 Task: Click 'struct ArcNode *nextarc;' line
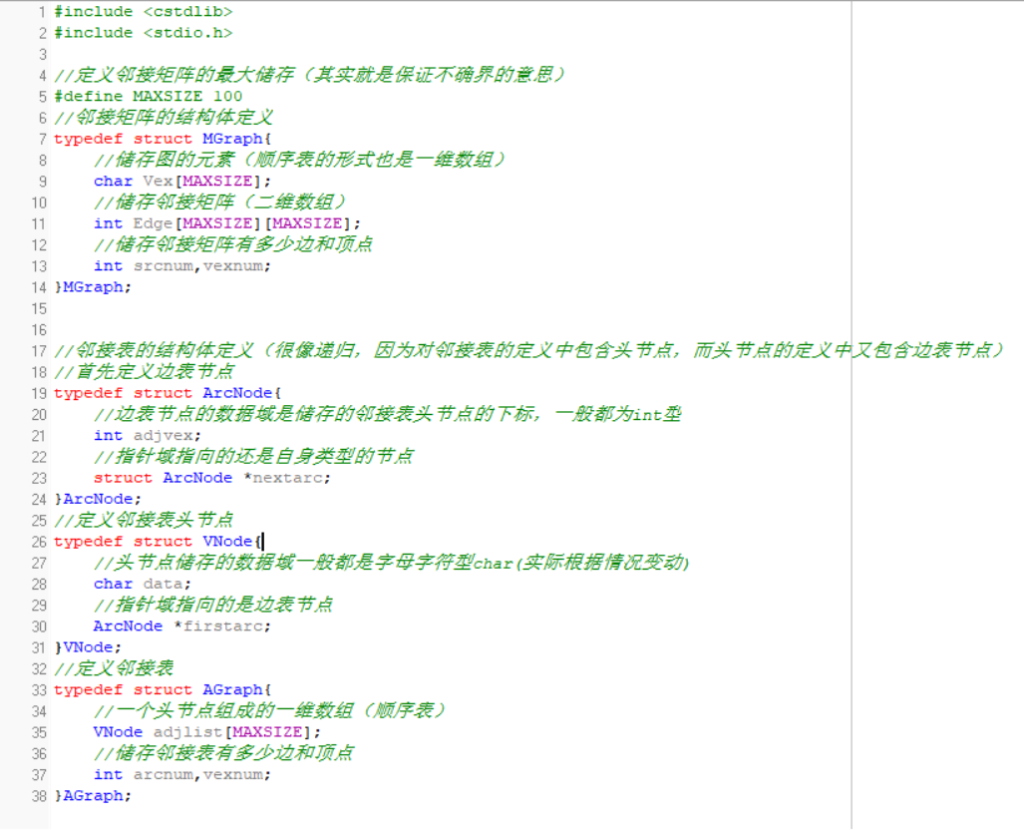point(212,478)
